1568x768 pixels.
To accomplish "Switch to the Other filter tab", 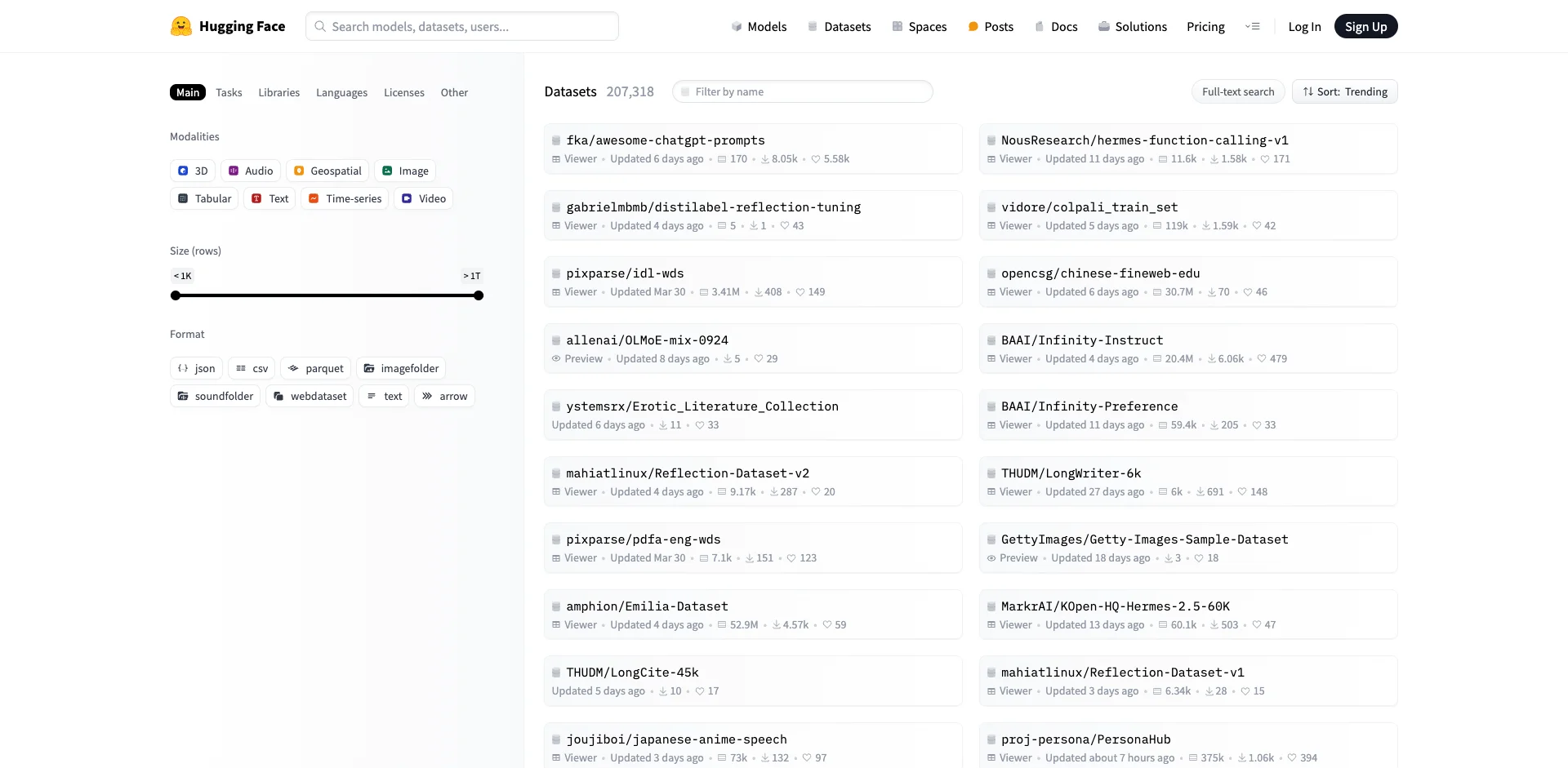I will [454, 92].
